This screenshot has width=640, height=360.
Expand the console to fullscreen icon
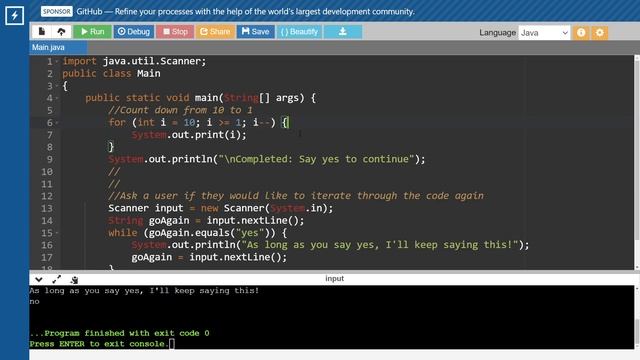56,280
